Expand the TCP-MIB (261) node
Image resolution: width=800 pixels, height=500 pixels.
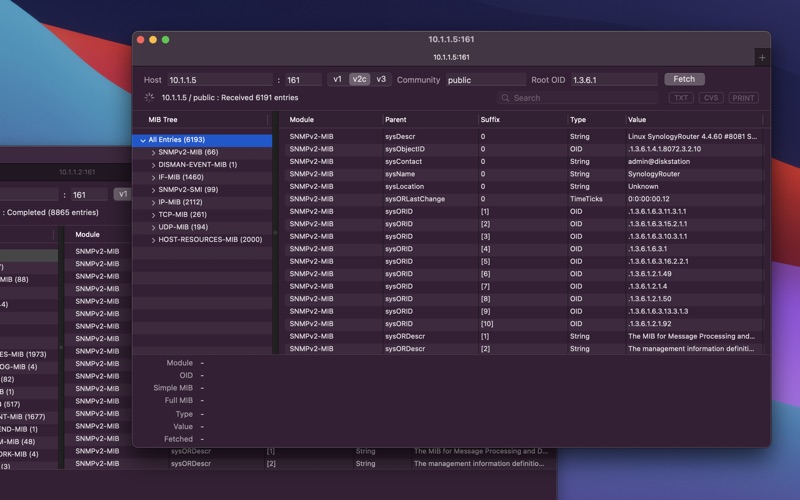(153, 215)
